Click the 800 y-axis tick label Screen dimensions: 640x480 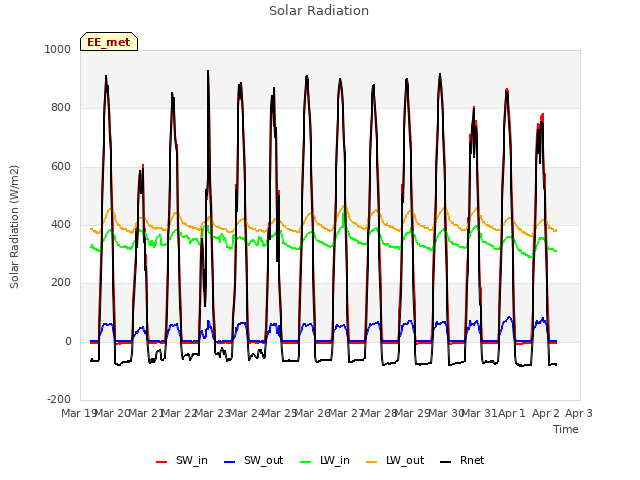[61, 108]
